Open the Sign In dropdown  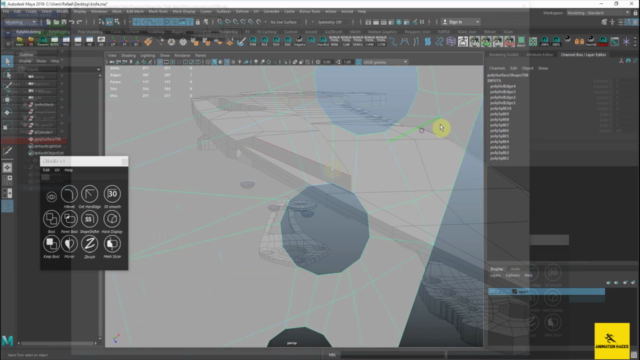pyautogui.click(x=460, y=22)
